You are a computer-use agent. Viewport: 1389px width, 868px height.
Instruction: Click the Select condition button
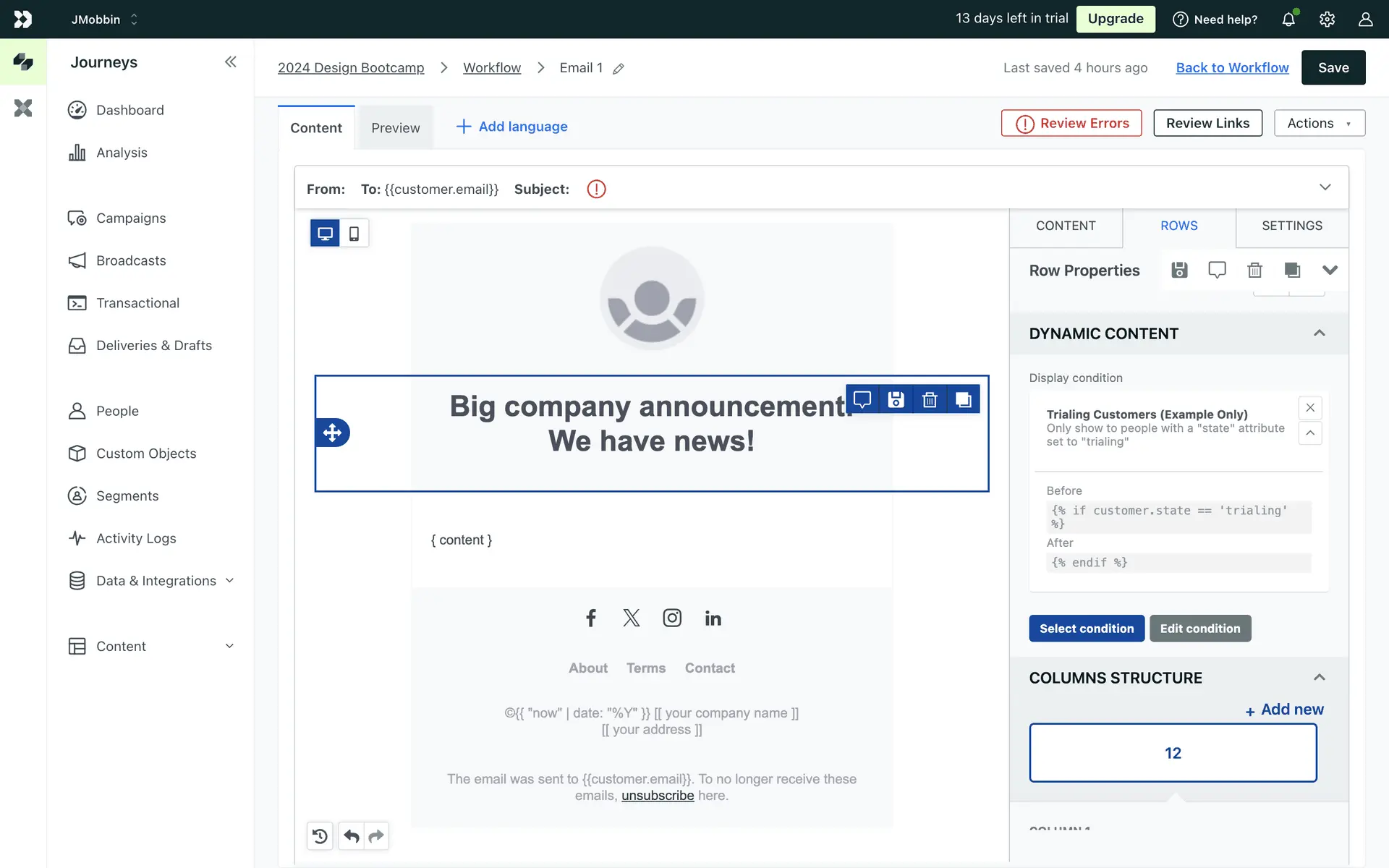pyautogui.click(x=1086, y=629)
